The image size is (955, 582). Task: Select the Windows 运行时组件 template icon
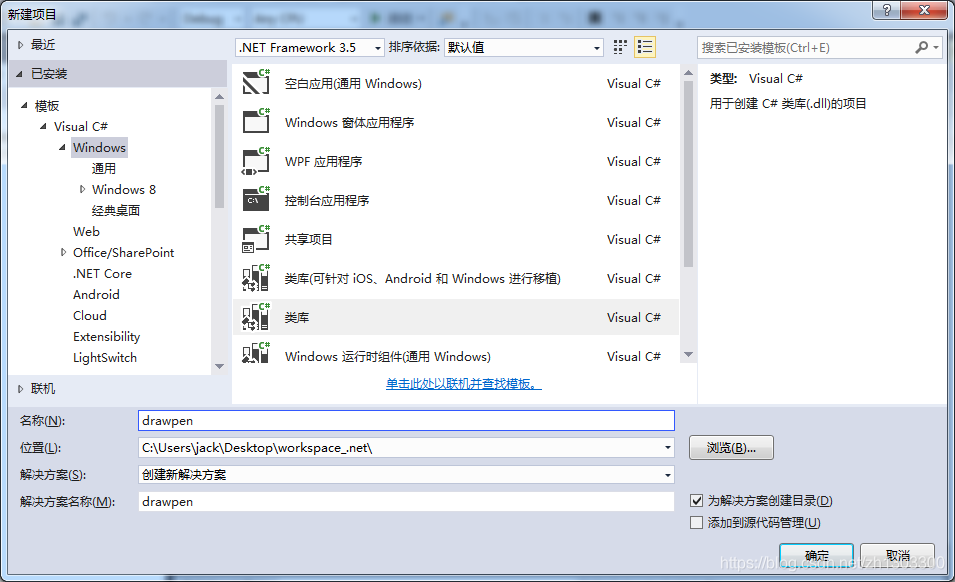click(x=256, y=354)
